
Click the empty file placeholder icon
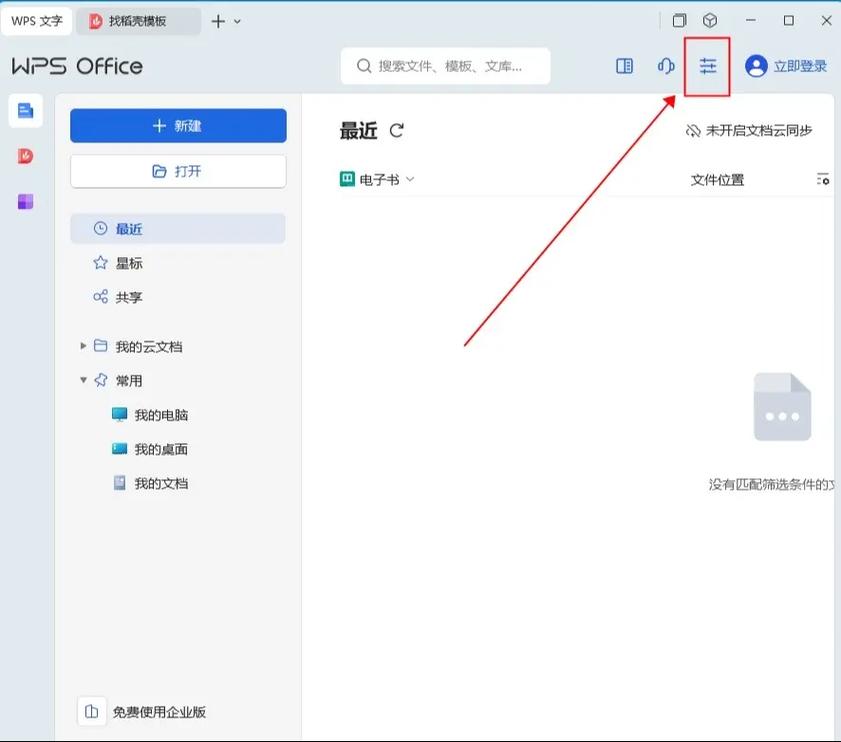[x=782, y=407]
